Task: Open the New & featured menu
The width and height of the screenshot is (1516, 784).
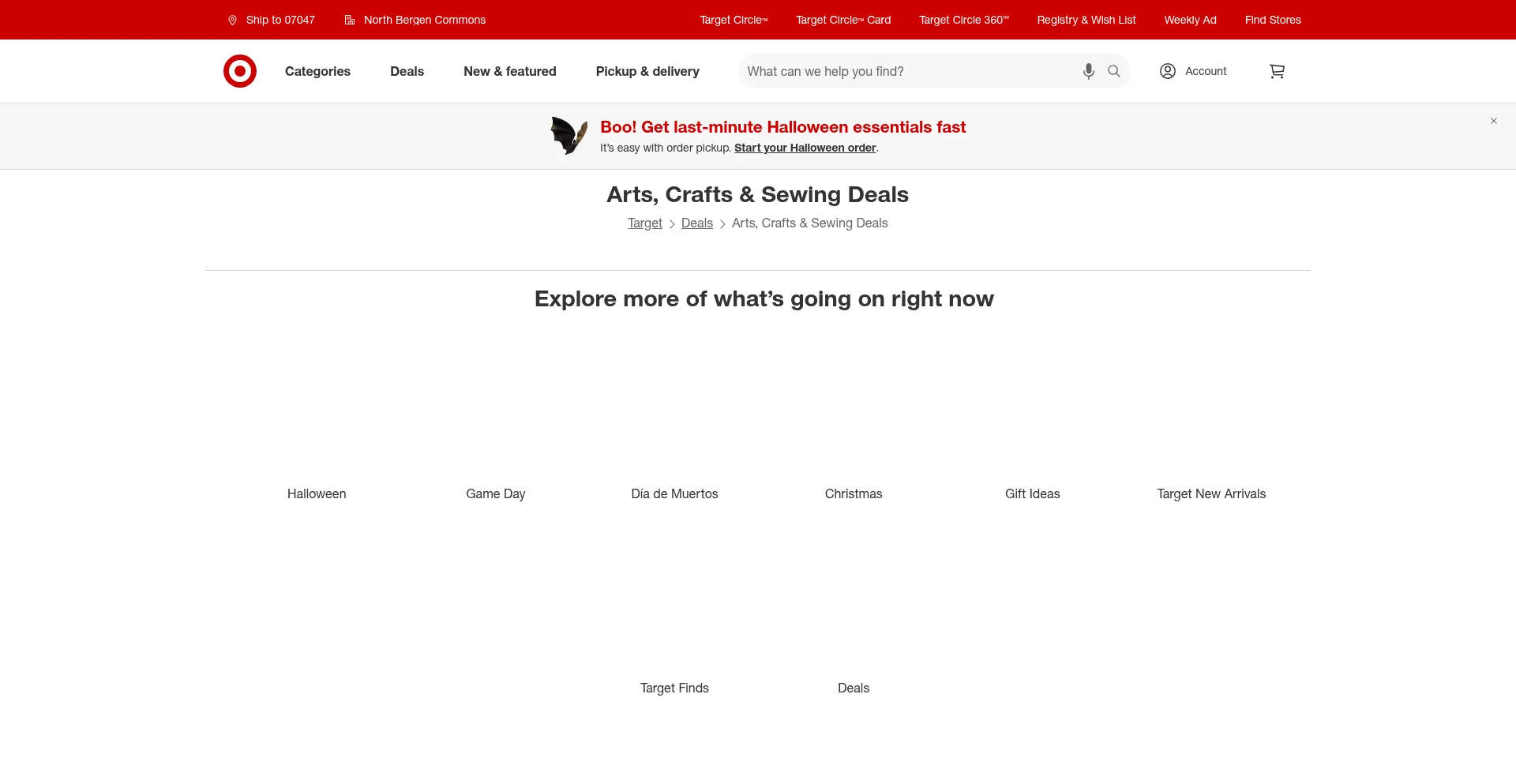Action: (x=510, y=71)
